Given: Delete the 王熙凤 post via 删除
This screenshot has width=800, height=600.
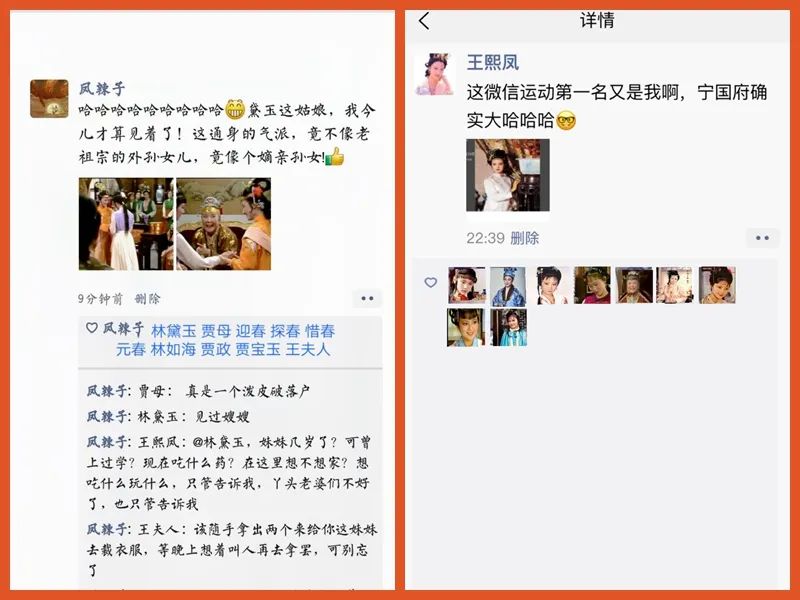Looking at the screenshot, I should pyautogui.click(x=524, y=238).
